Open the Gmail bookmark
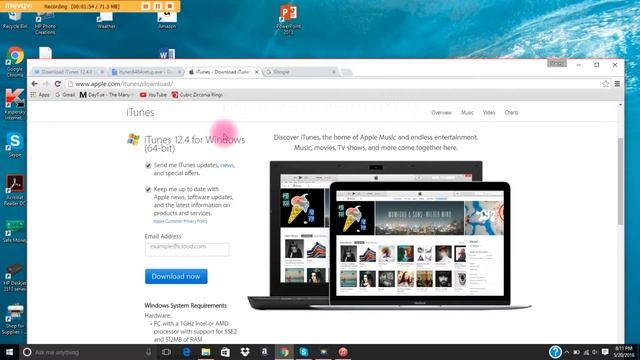This screenshot has width=640, height=360. click(x=65, y=95)
